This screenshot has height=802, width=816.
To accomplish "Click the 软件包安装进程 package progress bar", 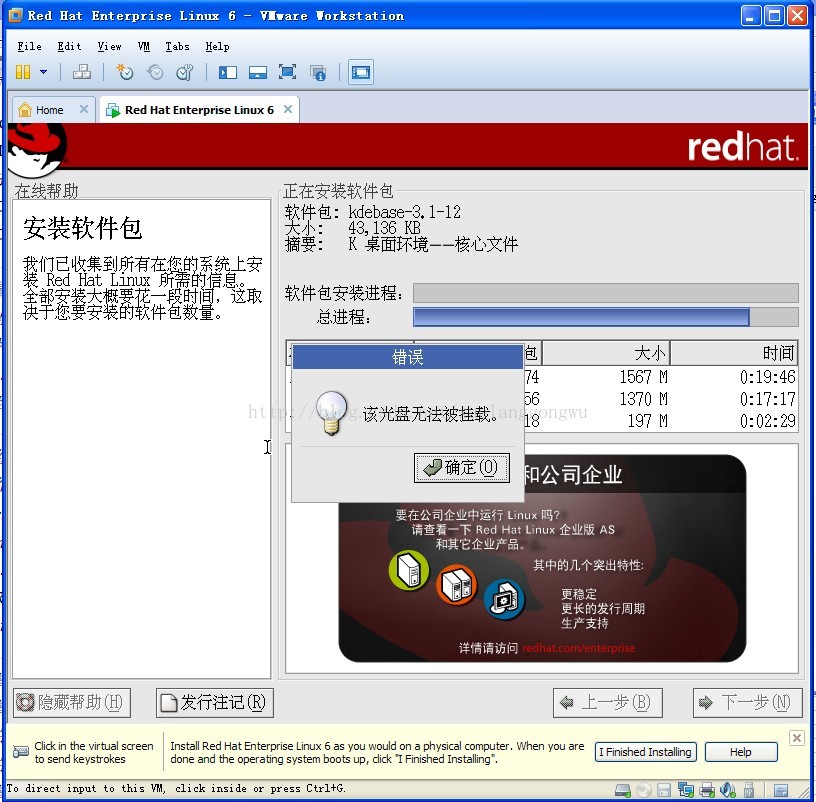I will click(606, 293).
